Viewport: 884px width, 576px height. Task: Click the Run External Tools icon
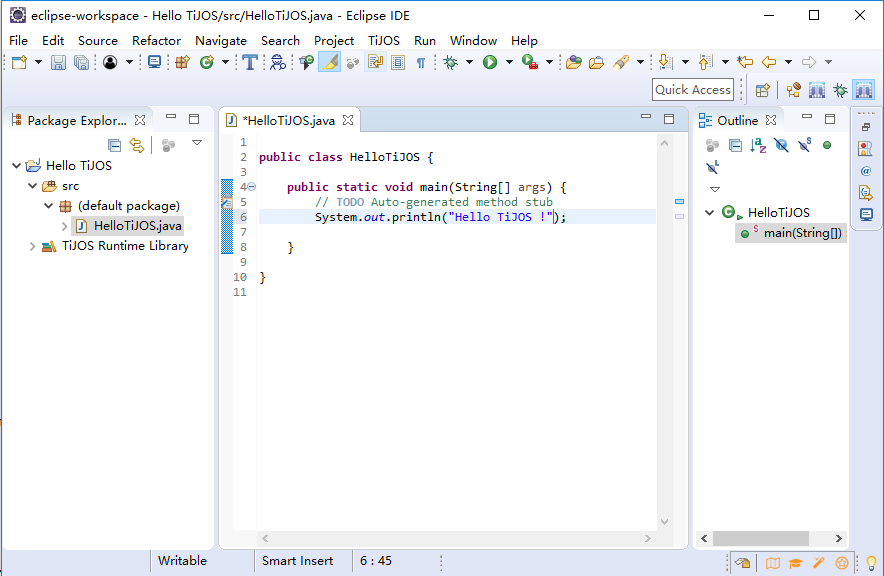529,62
